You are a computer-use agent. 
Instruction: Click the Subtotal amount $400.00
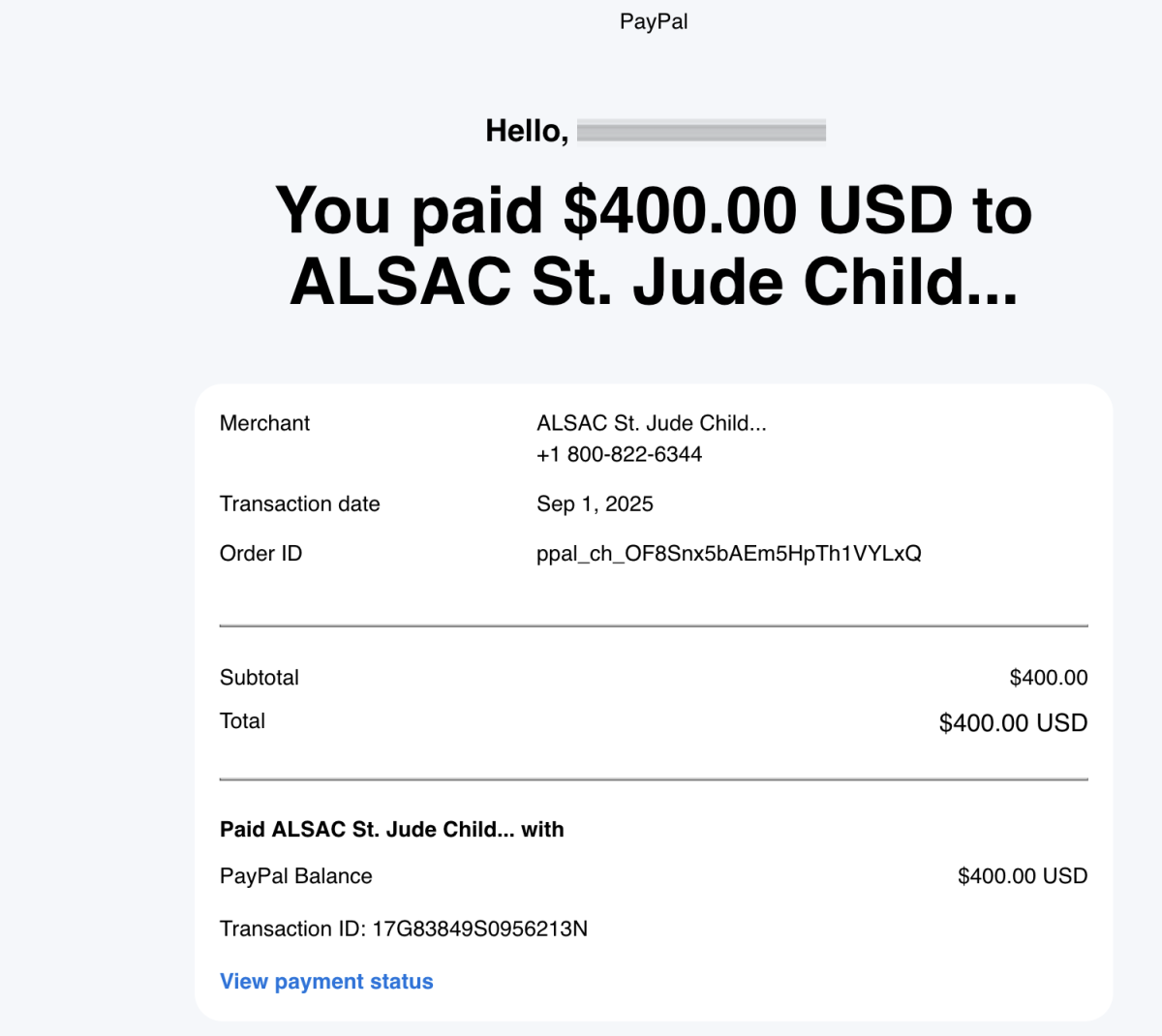[x=1049, y=678]
